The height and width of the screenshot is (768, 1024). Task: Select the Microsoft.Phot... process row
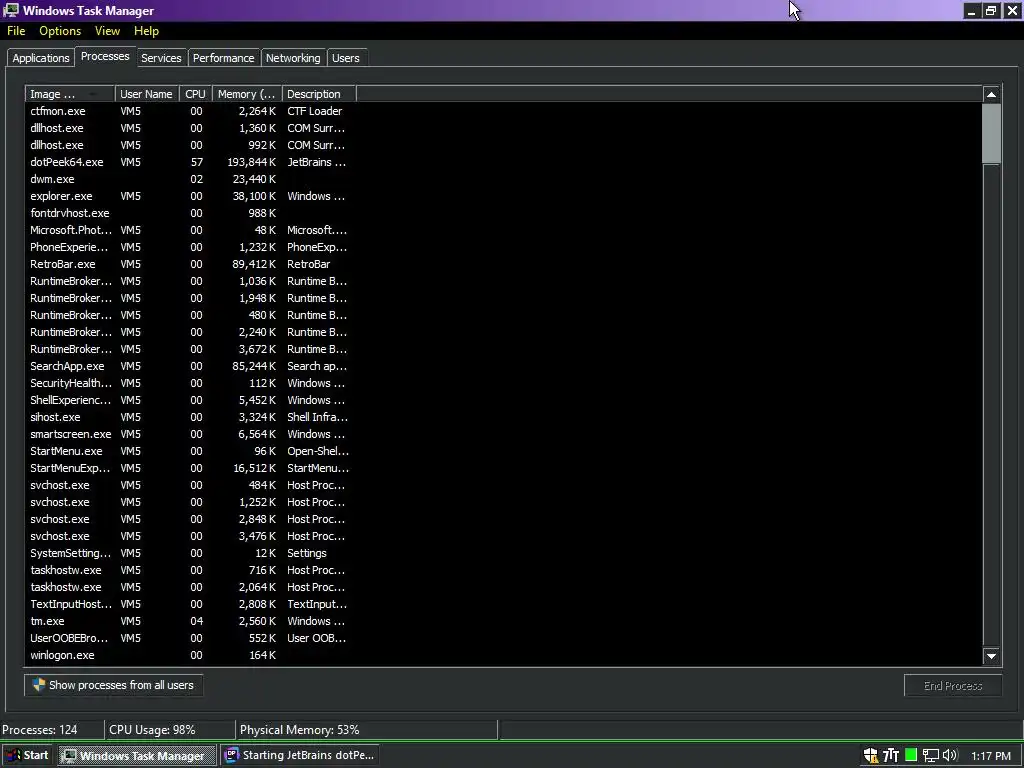tap(189, 230)
